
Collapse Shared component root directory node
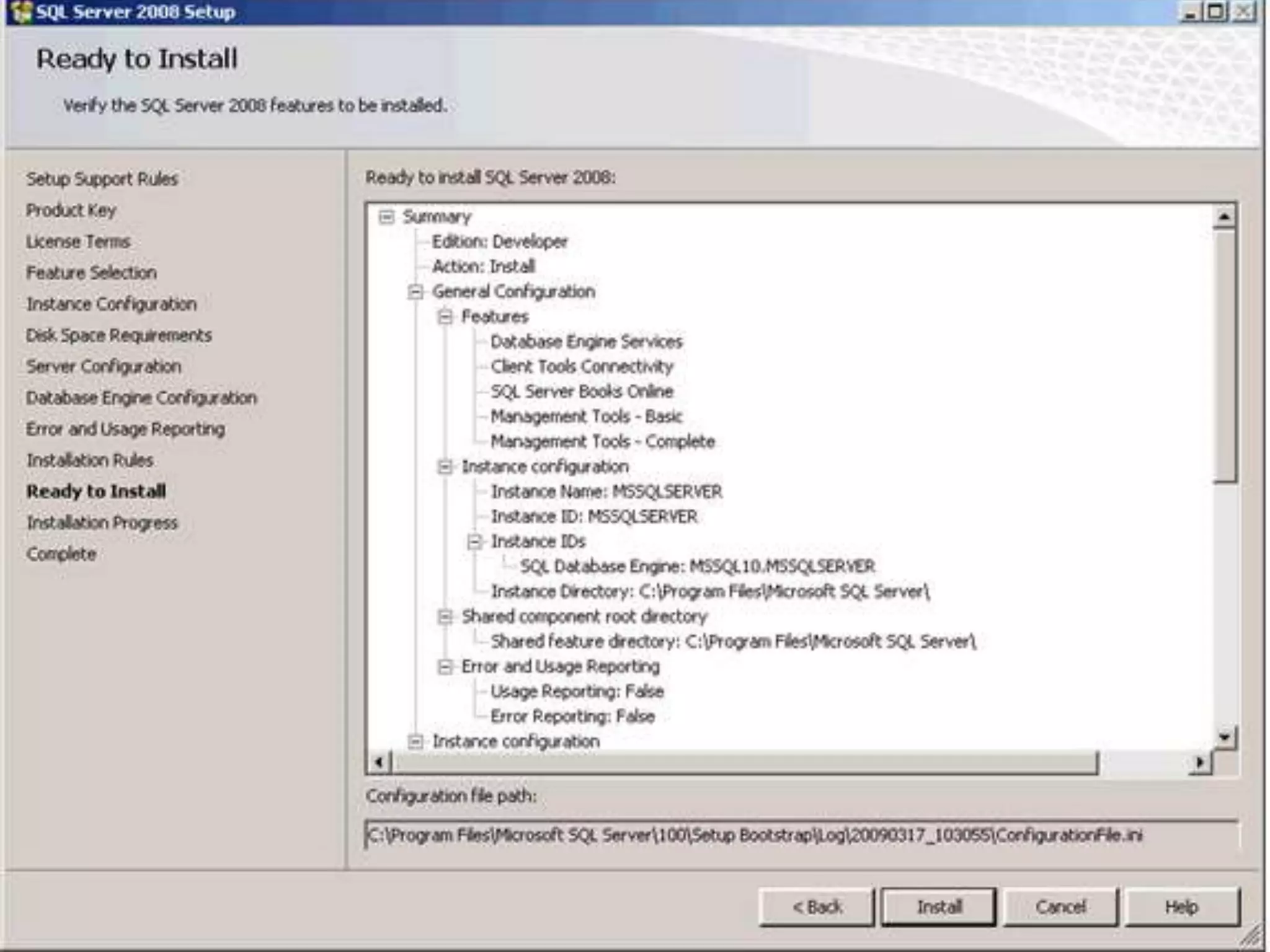[x=445, y=617]
